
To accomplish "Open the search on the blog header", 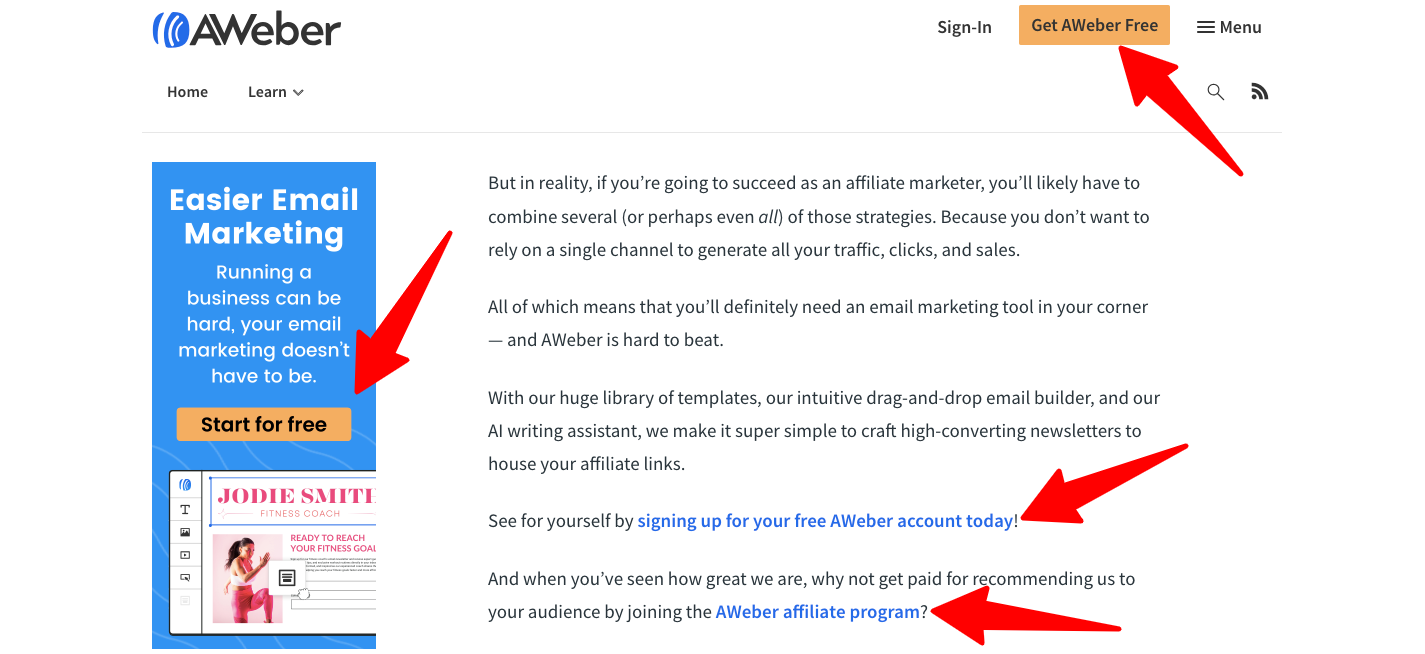I will [1215, 91].
